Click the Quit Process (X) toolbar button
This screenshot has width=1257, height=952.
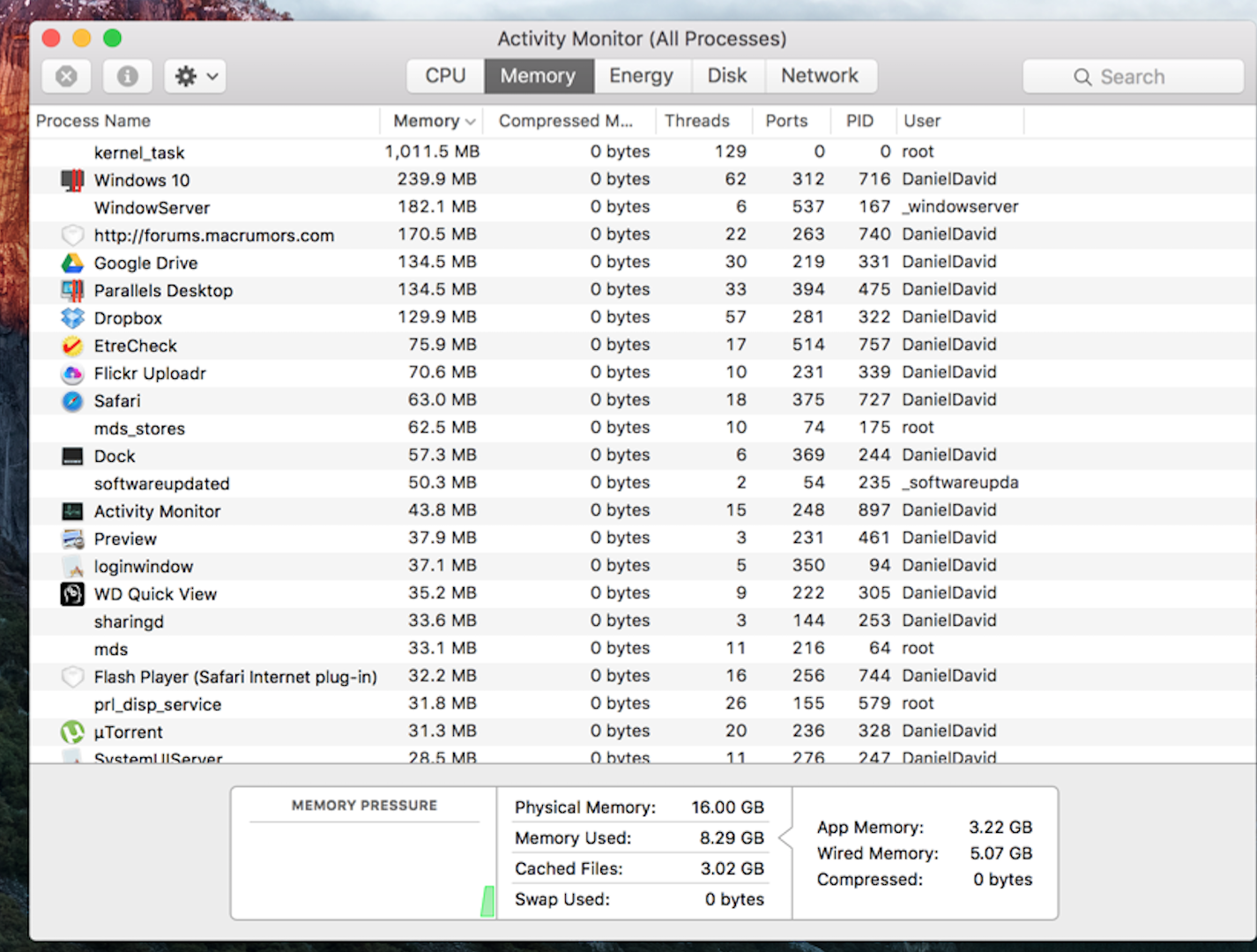[x=66, y=77]
